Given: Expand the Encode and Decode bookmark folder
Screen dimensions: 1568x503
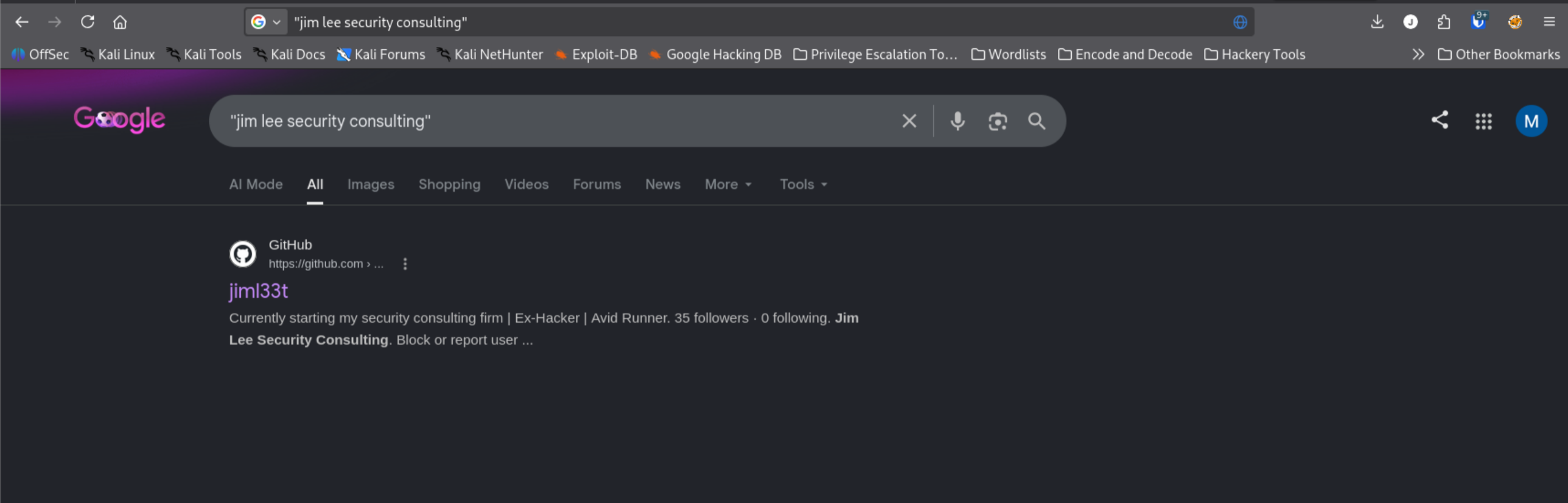Looking at the screenshot, I should click(1125, 55).
